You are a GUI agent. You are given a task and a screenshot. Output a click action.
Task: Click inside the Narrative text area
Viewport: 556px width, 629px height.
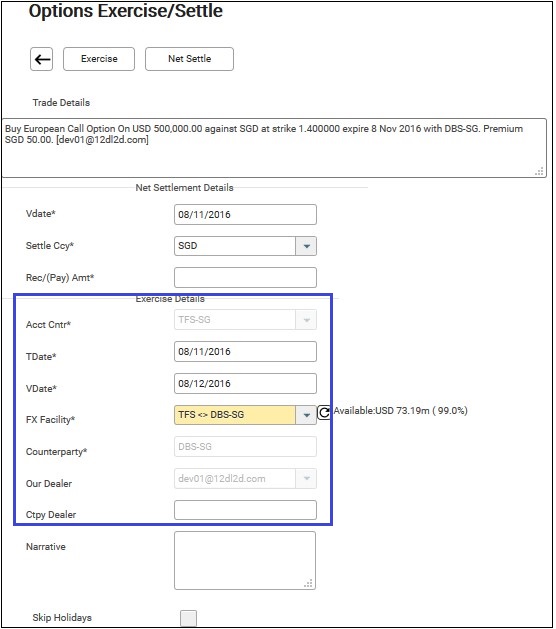coord(245,560)
